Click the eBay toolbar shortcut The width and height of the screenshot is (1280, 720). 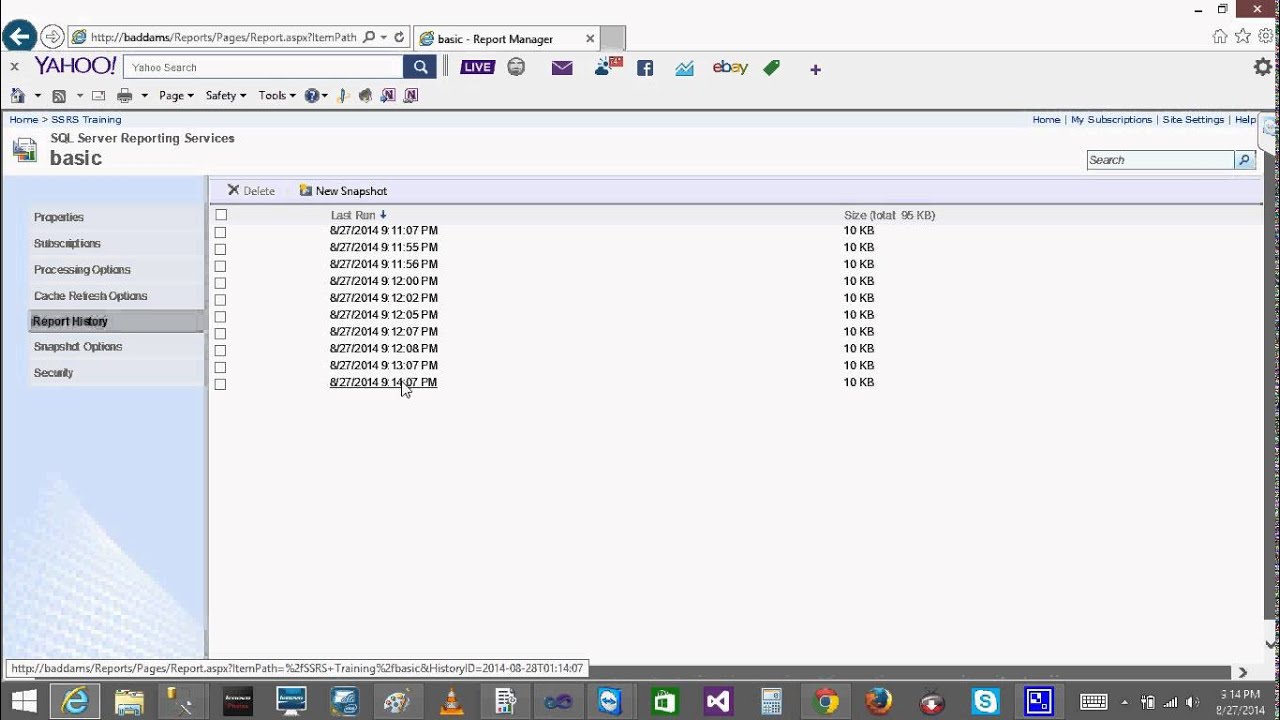(730, 67)
